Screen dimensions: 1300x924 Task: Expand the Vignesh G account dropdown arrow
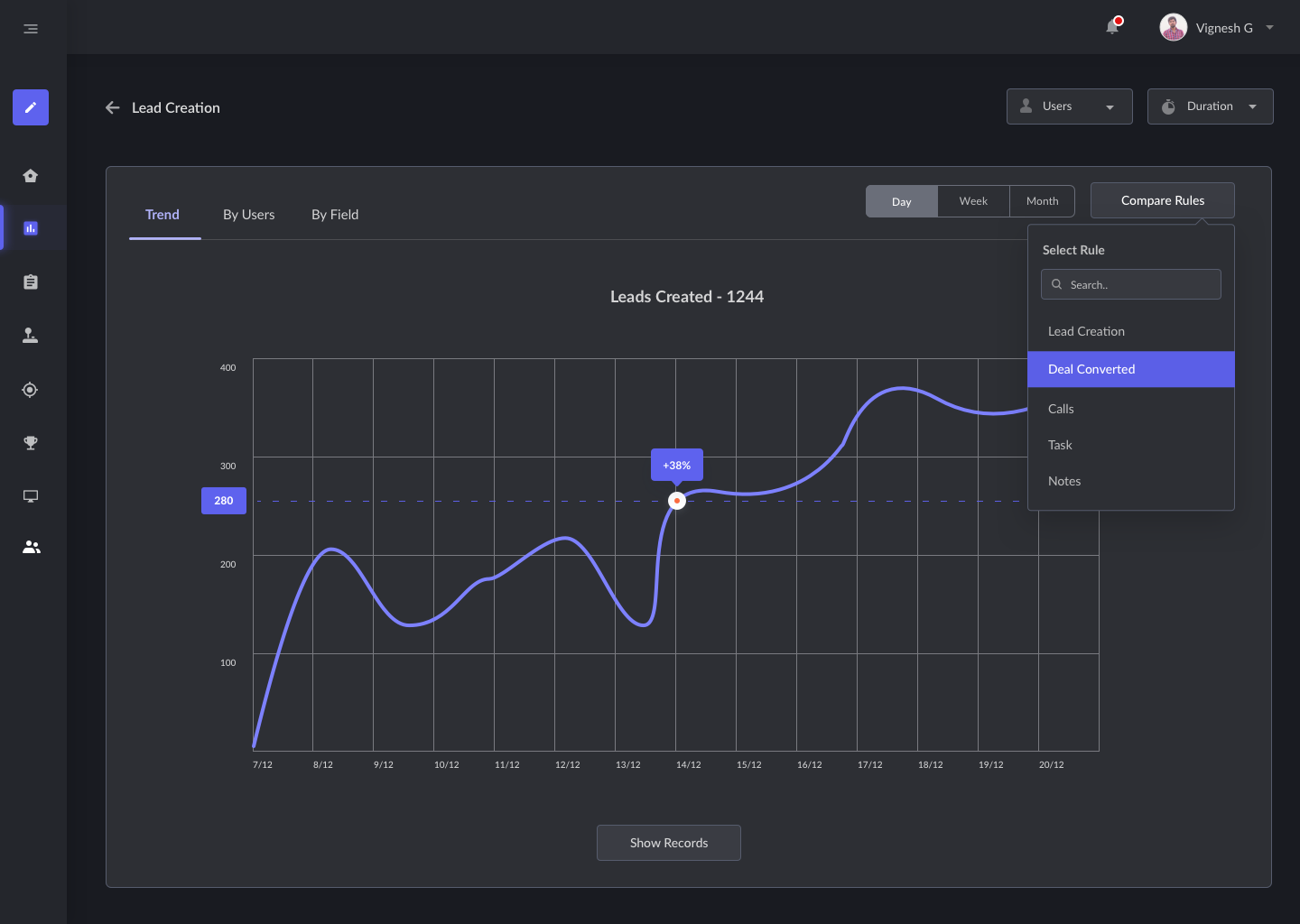coord(1269,28)
